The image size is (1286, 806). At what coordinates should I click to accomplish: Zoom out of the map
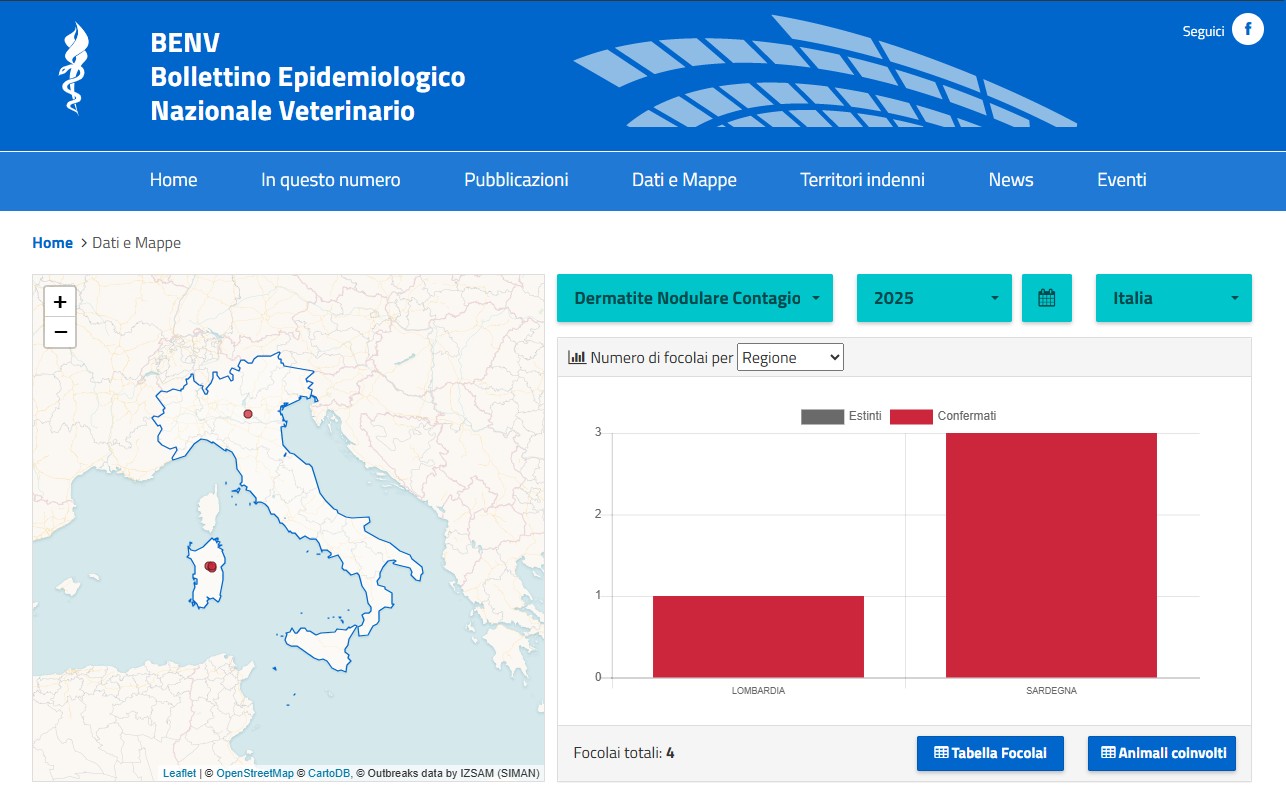[x=60, y=332]
